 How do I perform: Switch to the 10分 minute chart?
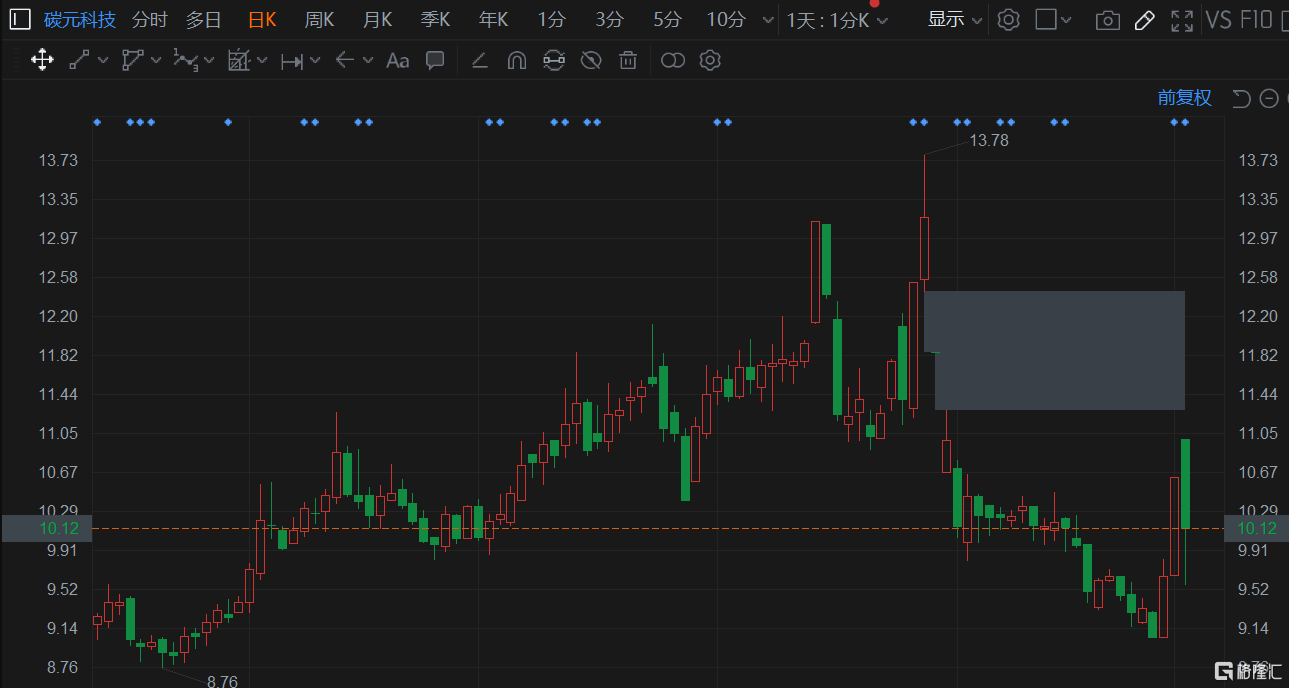[726, 20]
